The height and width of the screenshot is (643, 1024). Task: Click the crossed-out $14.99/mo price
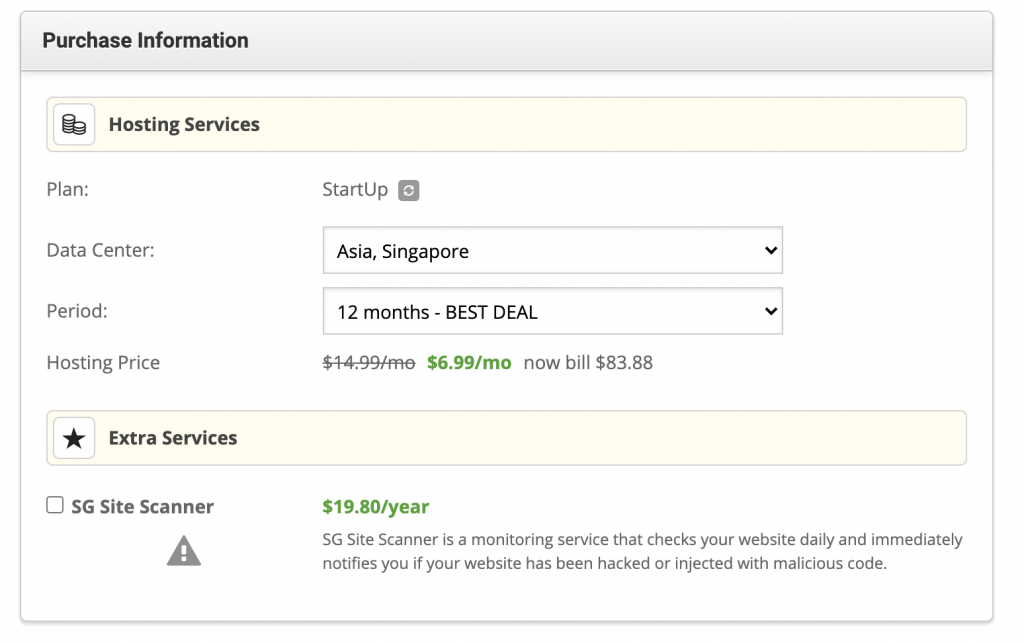point(368,363)
